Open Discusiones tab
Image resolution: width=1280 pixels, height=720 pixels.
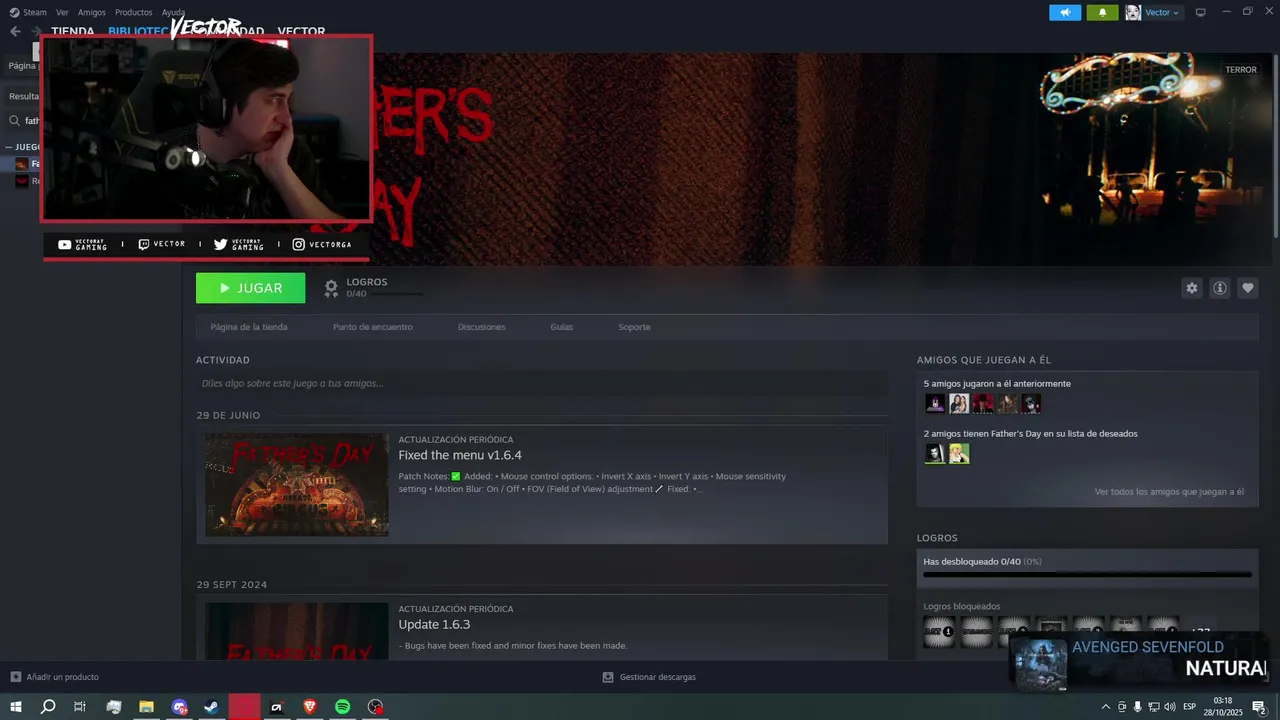(481, 327)
